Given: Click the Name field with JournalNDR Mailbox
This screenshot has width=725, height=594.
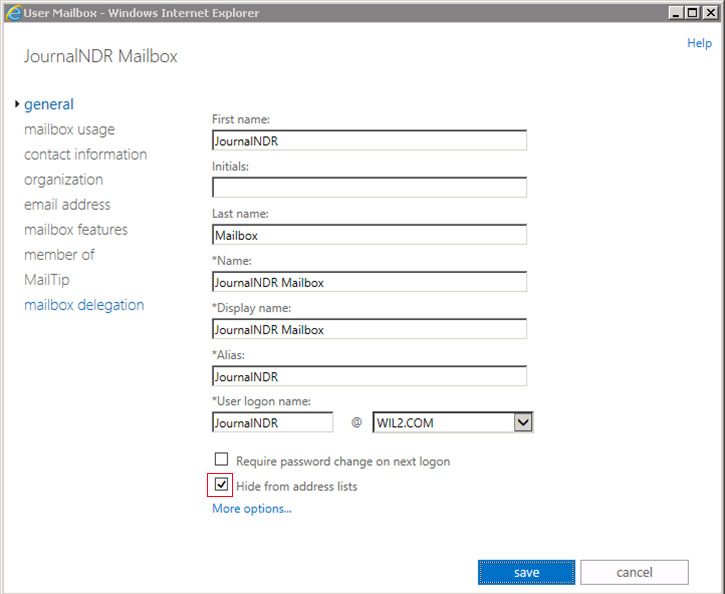Looking at the screenshot, I should [369, 282].
